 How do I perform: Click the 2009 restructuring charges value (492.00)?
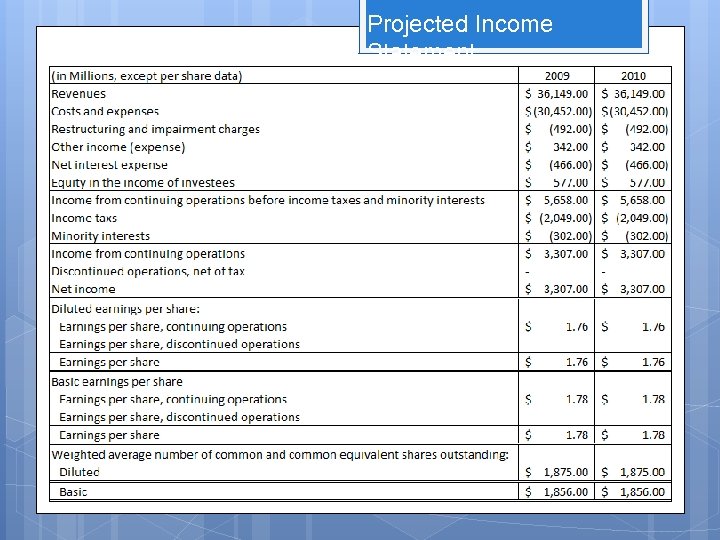click(x=570, y=129)
